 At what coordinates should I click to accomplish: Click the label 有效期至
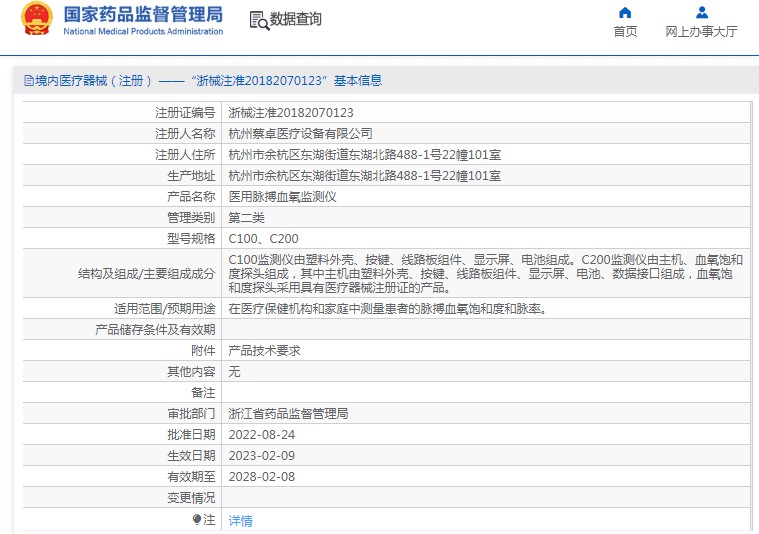191,477
